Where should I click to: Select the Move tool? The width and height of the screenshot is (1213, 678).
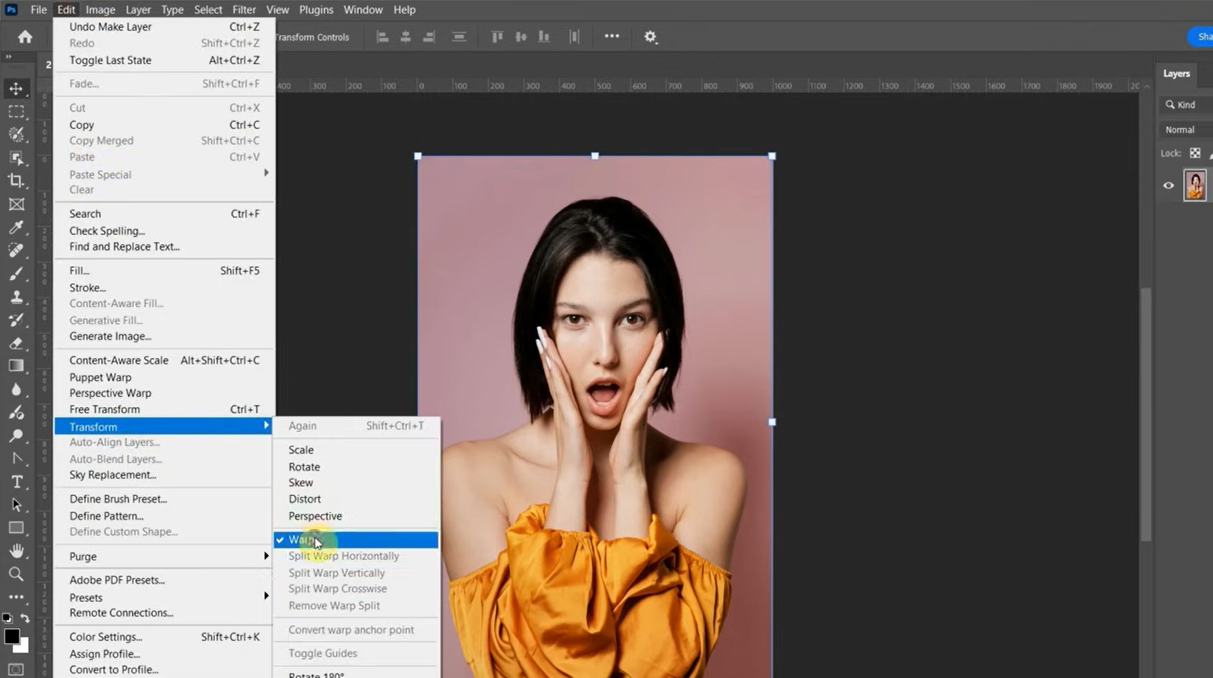16,89
